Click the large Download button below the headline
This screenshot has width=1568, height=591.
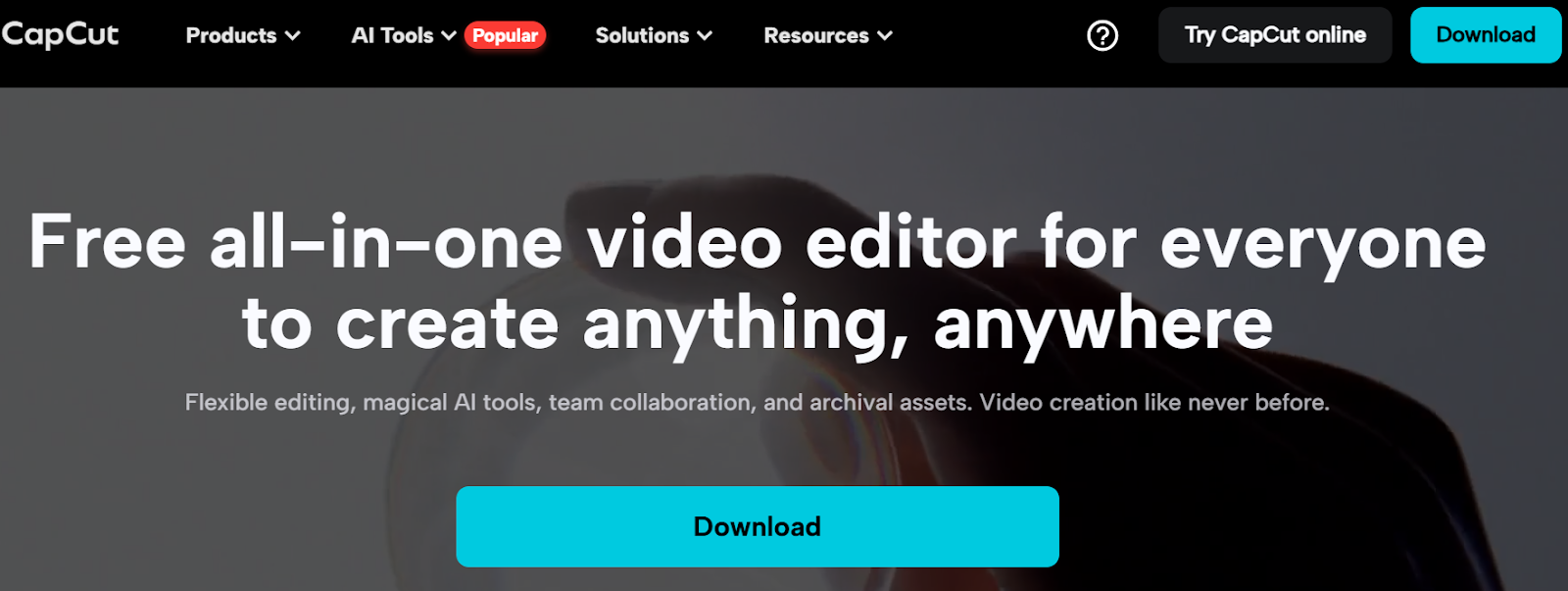pyautogui.click(x=758, y=526)
